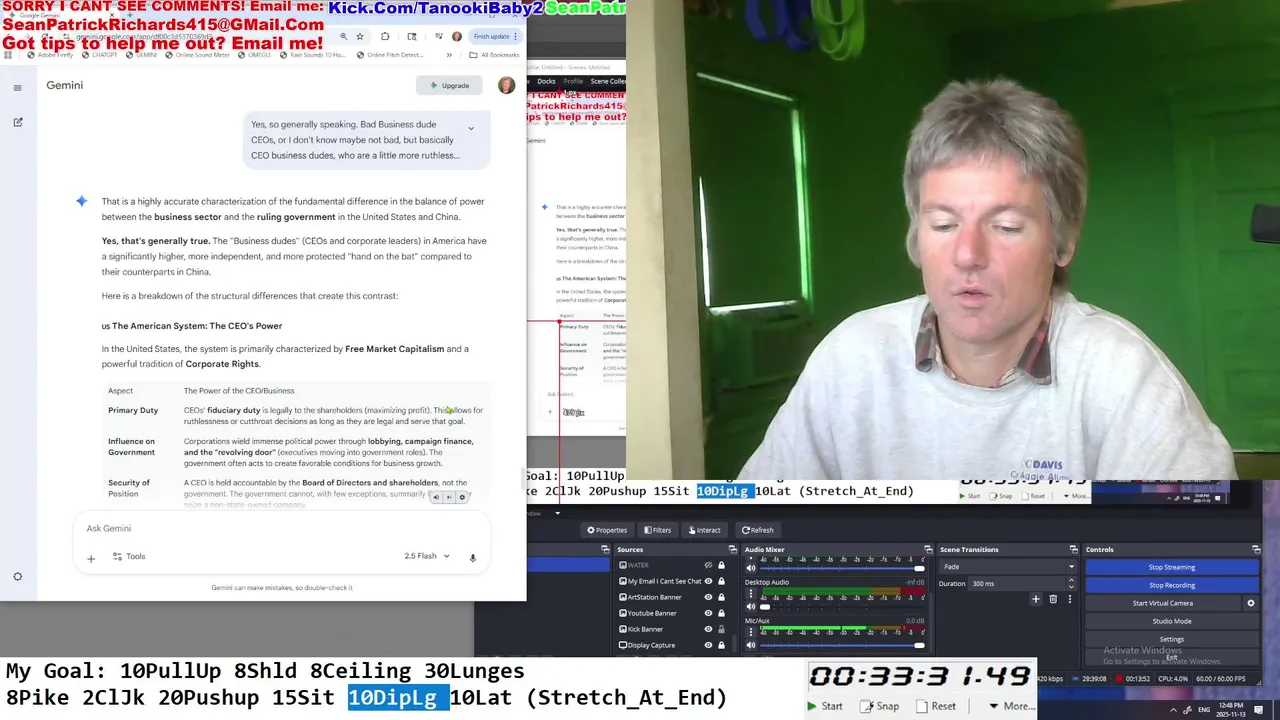Hide the Kick Banner source

coord(708,629)
